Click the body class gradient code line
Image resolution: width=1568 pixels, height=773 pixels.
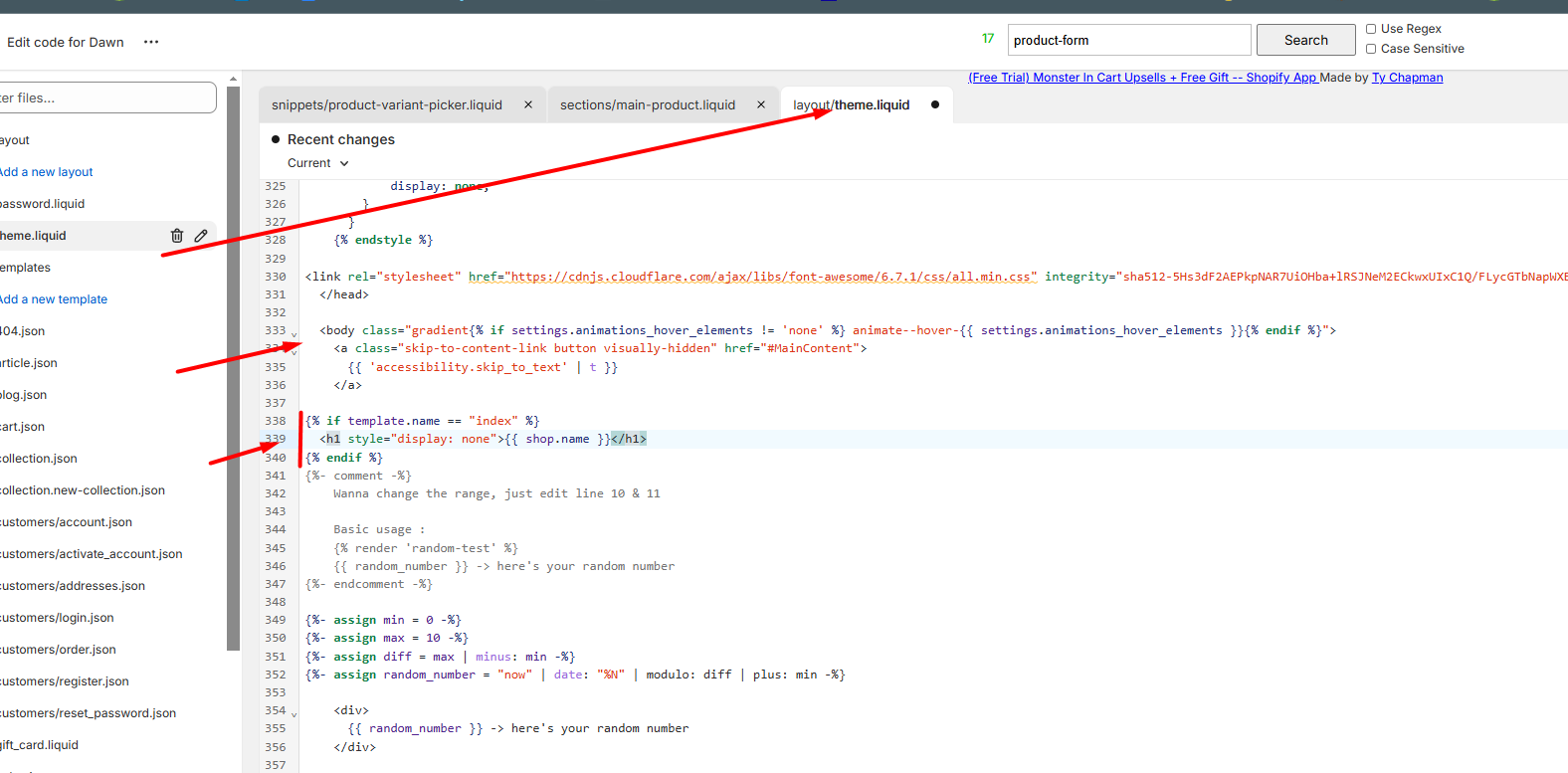tap(828, 330)
